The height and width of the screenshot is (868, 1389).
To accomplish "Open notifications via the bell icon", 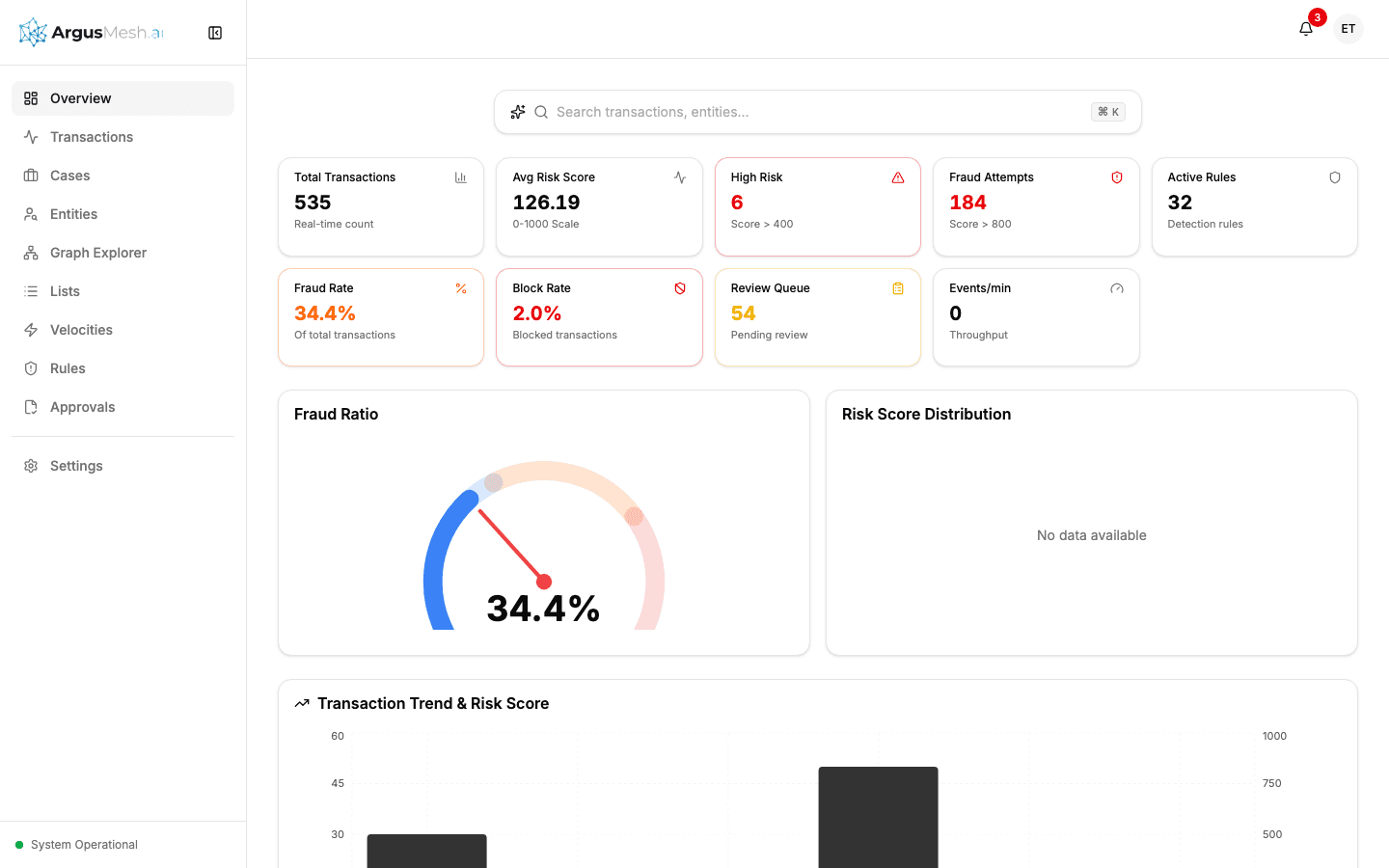I will [x=1305, y=29].
